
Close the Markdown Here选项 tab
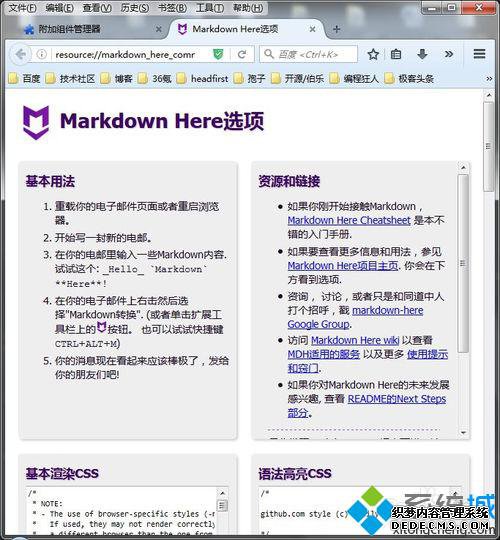tap(312, 29)
